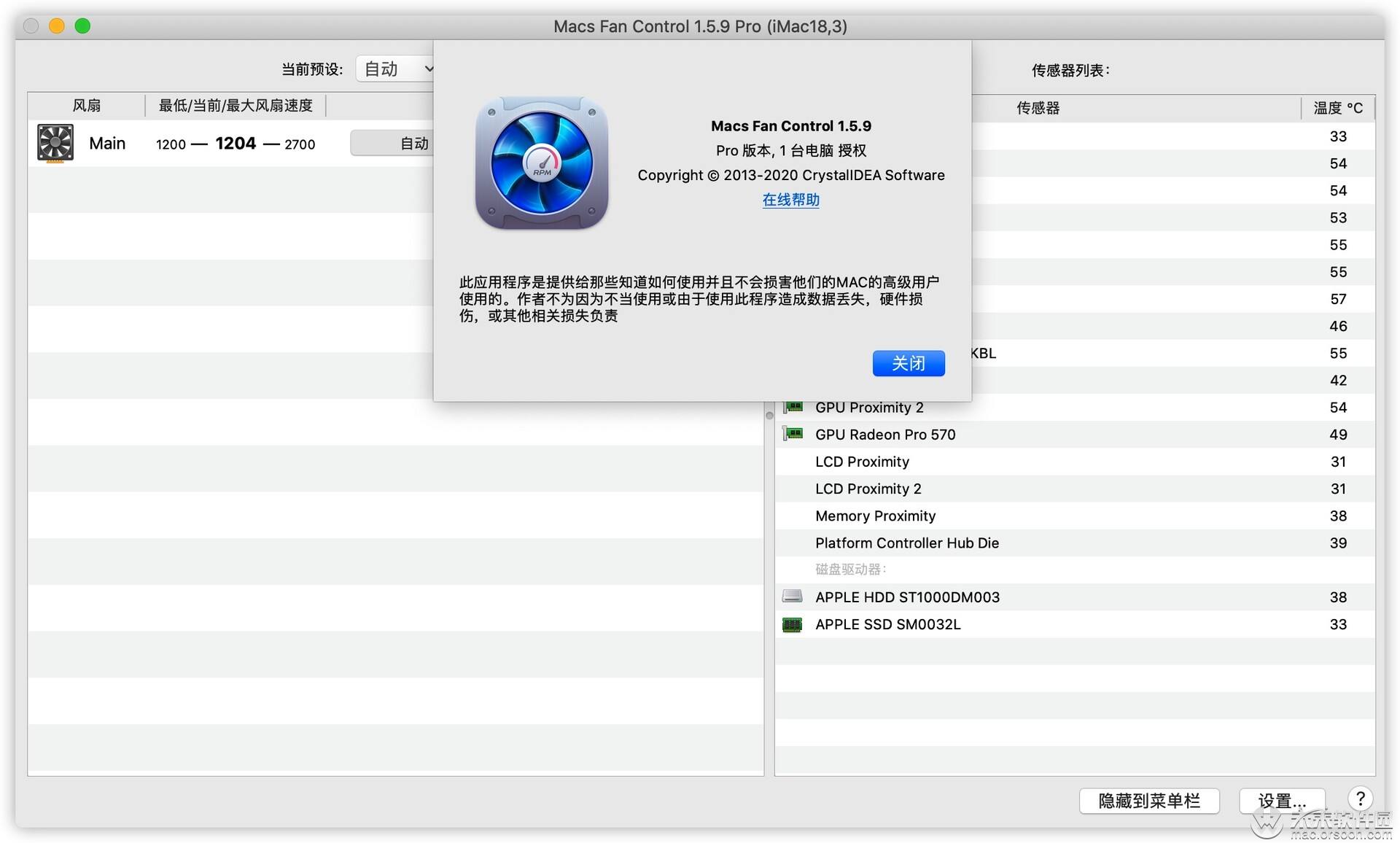This screenshot has width=1400, height=843.
Task: Click the 46 temperature value
Action: pos(1338,326)
